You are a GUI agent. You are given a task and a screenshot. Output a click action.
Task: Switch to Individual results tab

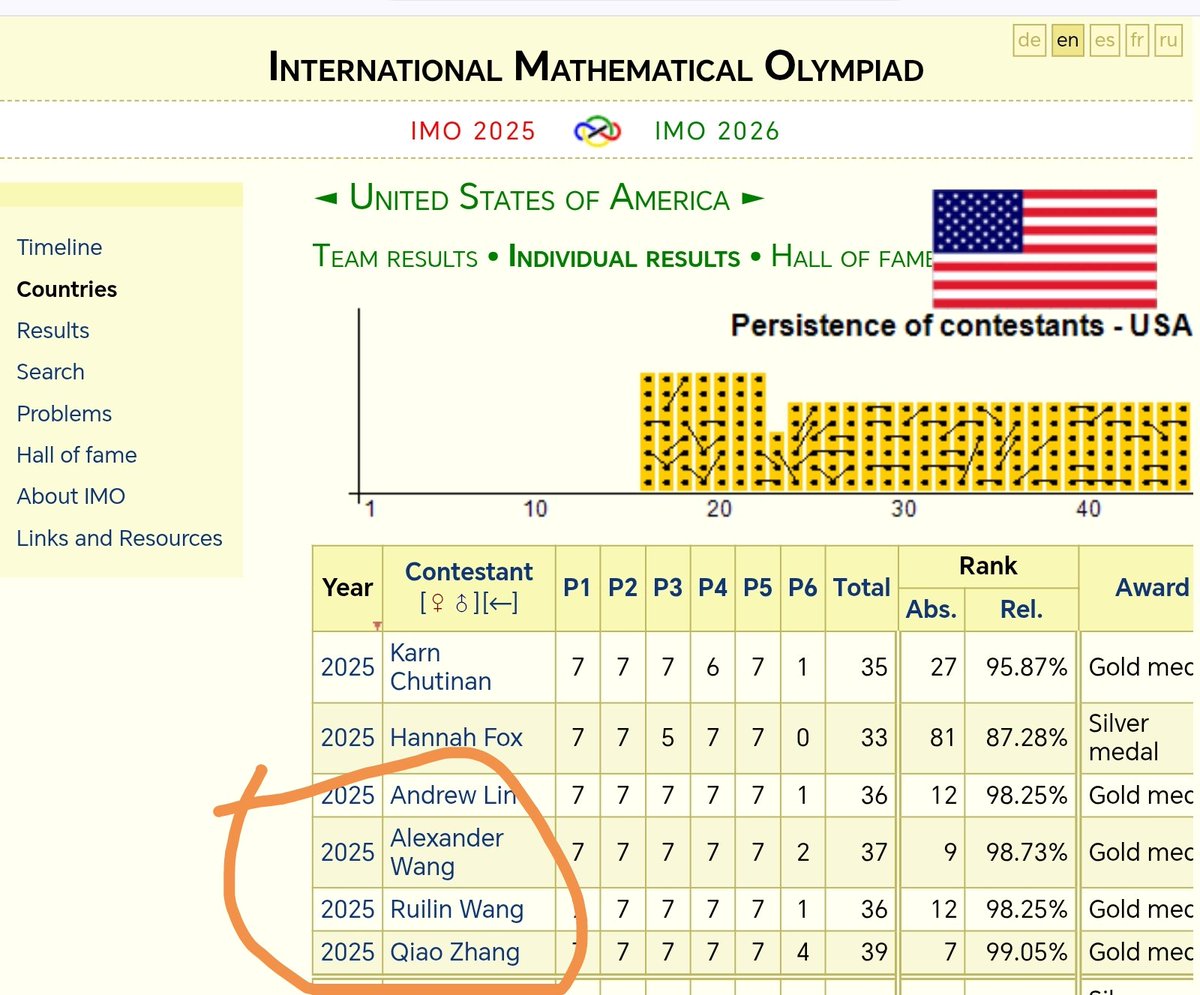tap(624, 257)
